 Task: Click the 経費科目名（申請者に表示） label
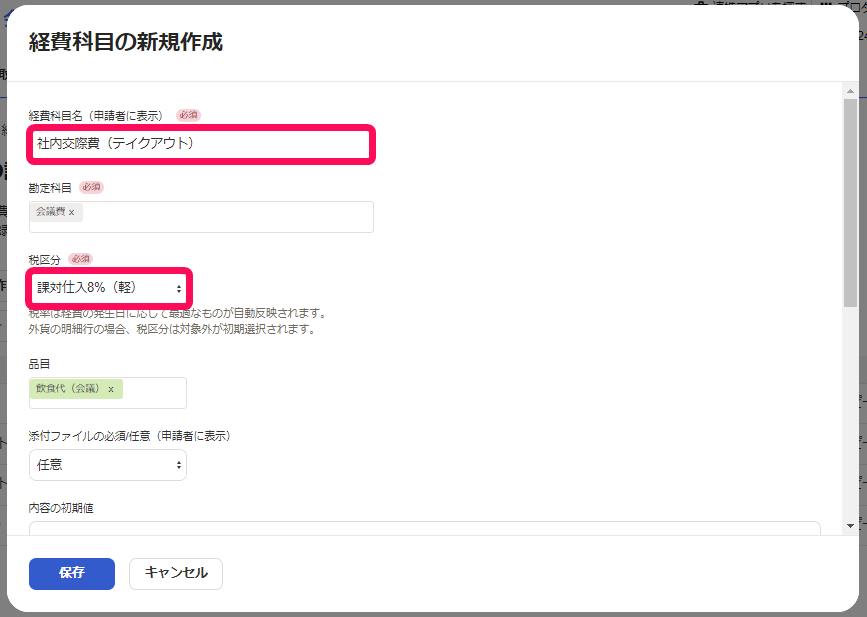[96, 116]
